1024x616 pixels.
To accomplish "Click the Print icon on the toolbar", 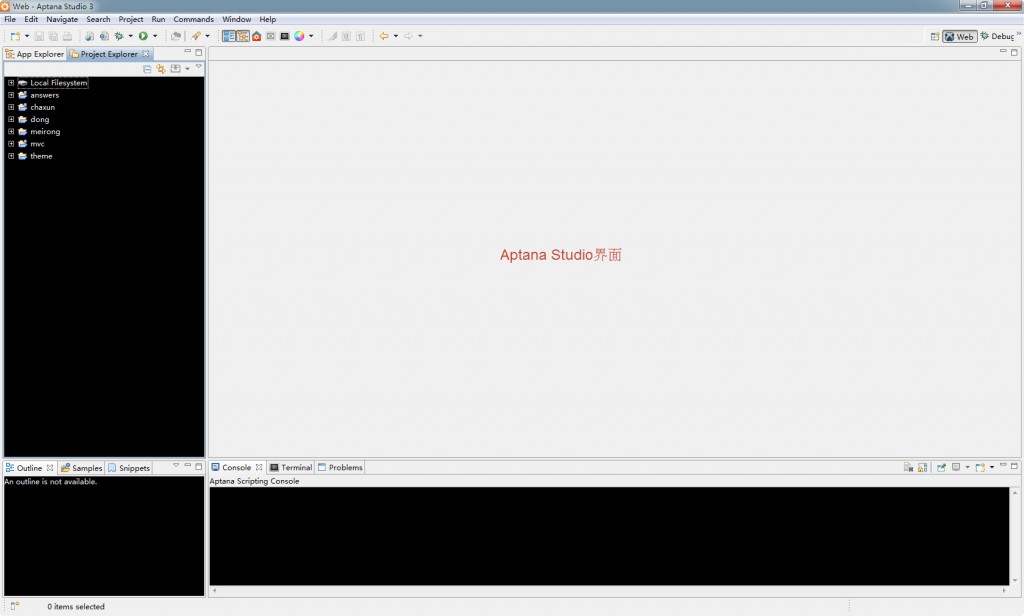I will coord(67,36).
